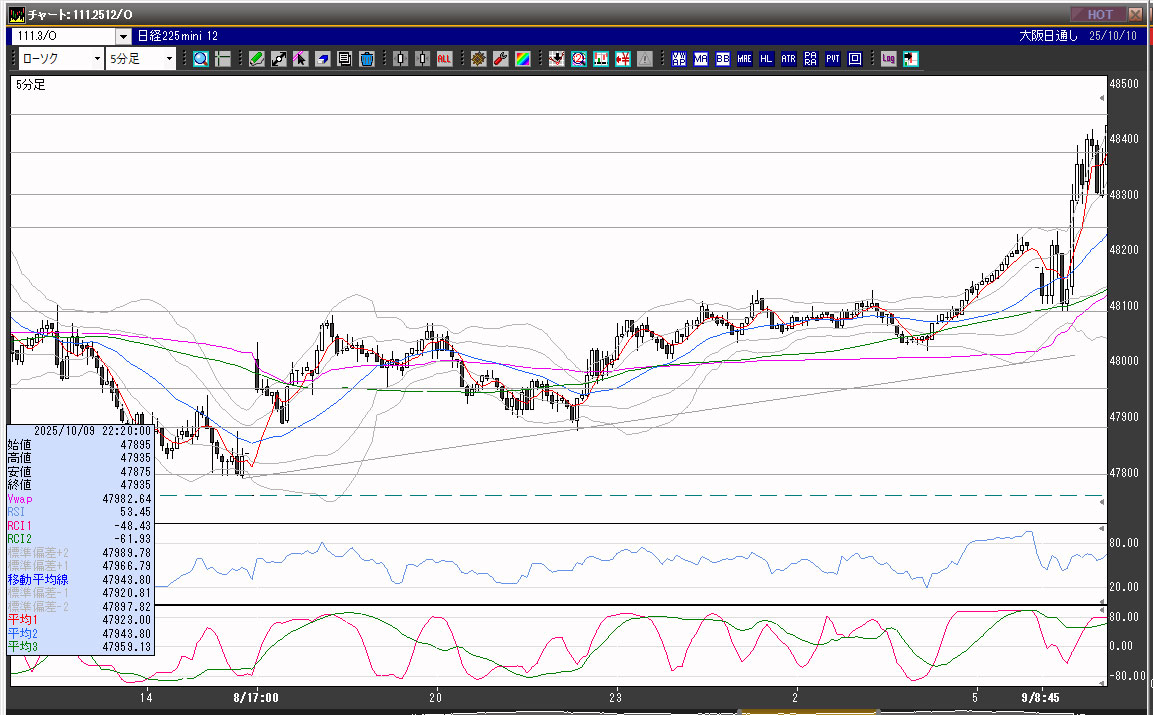Image resolution: width=1153 pixels, height=715 pixels.
Task: Toggle Log scale on the chart
Action: click(x=888, y=59)
